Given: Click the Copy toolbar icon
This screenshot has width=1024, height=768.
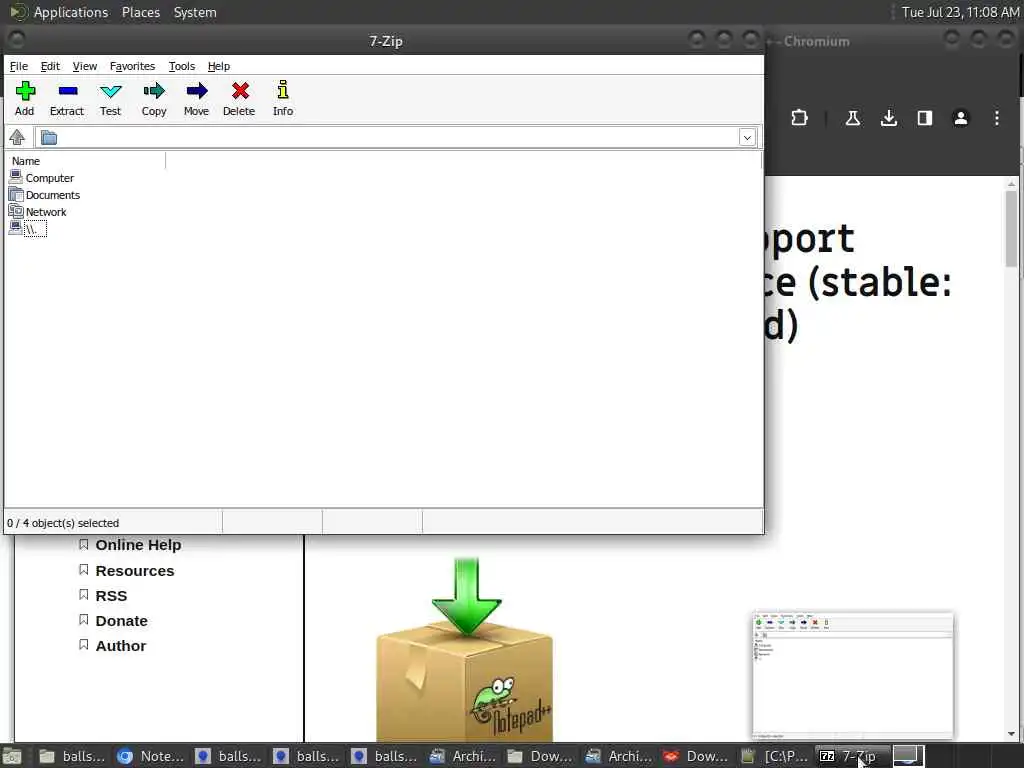Looking at the screenshot, I should point(154,99).
